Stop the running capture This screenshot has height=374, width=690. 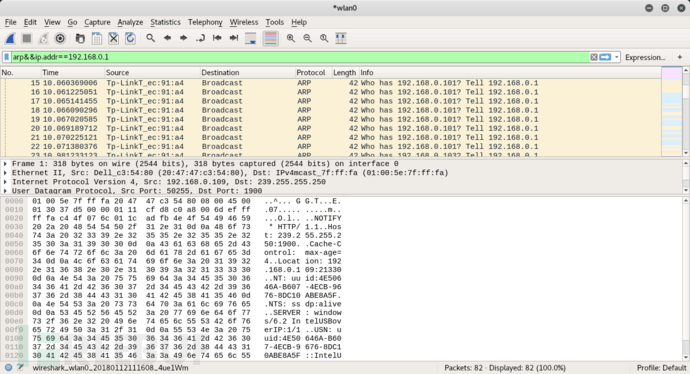point(27,39)
